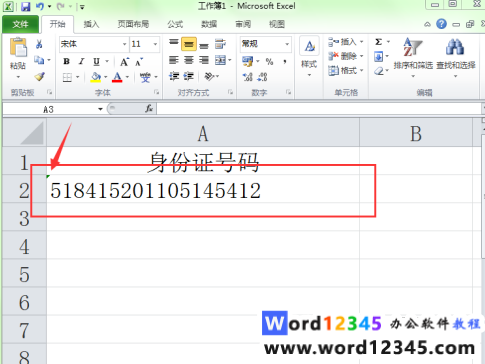
Task: Click the phonetic guide 文 icon
Action: coord(145,77)
